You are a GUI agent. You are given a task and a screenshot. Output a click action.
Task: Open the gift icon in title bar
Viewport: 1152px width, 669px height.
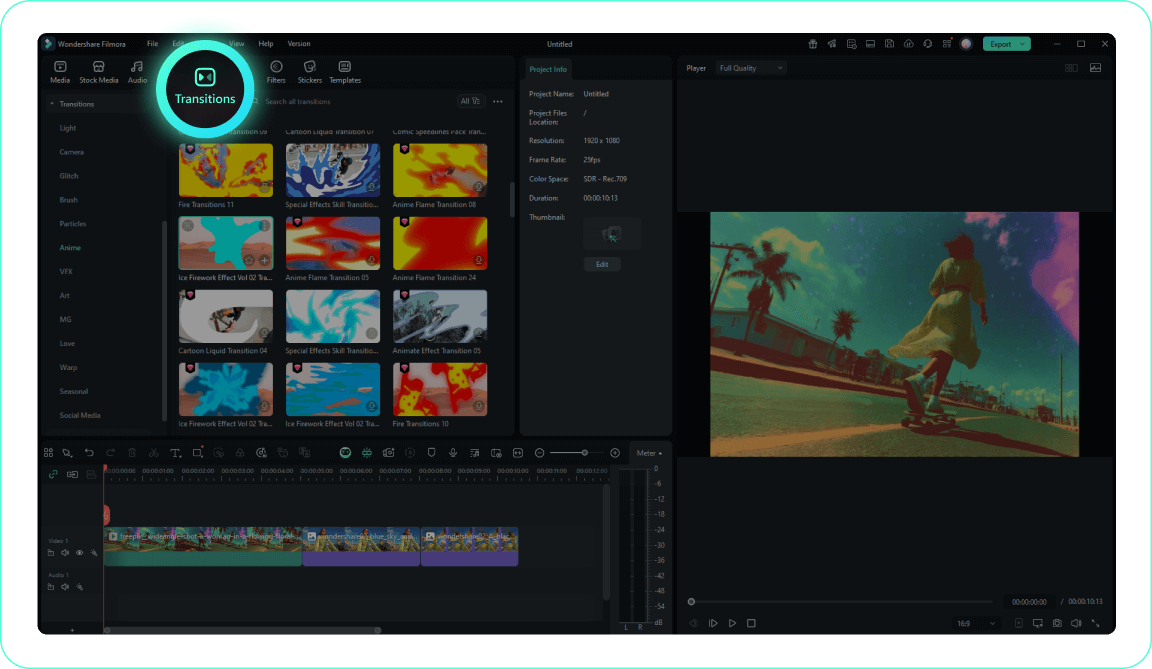pos(813,44)
